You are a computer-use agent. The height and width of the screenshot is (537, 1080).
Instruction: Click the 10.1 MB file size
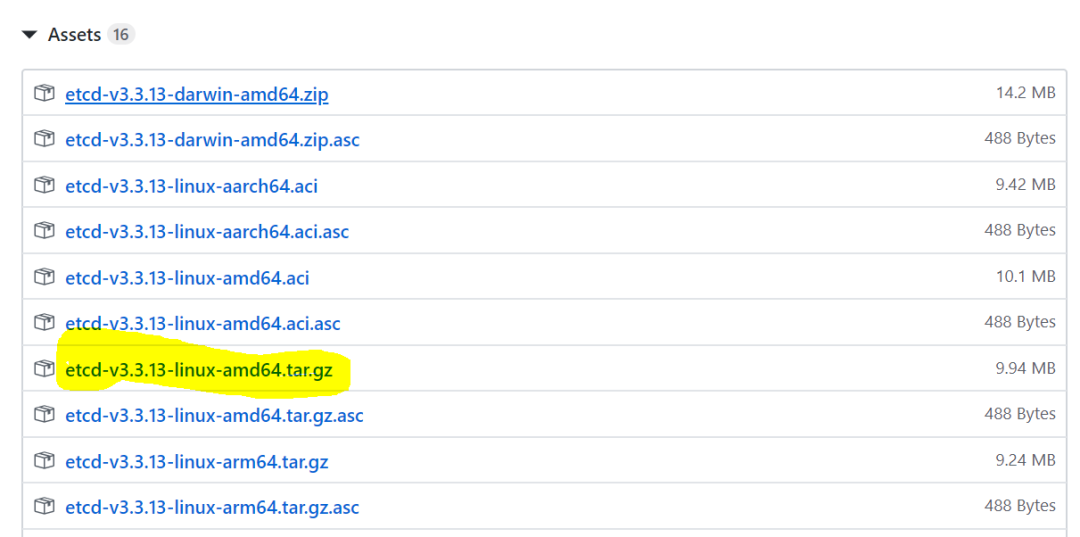pyautogui.click(x=1026, y=277)
